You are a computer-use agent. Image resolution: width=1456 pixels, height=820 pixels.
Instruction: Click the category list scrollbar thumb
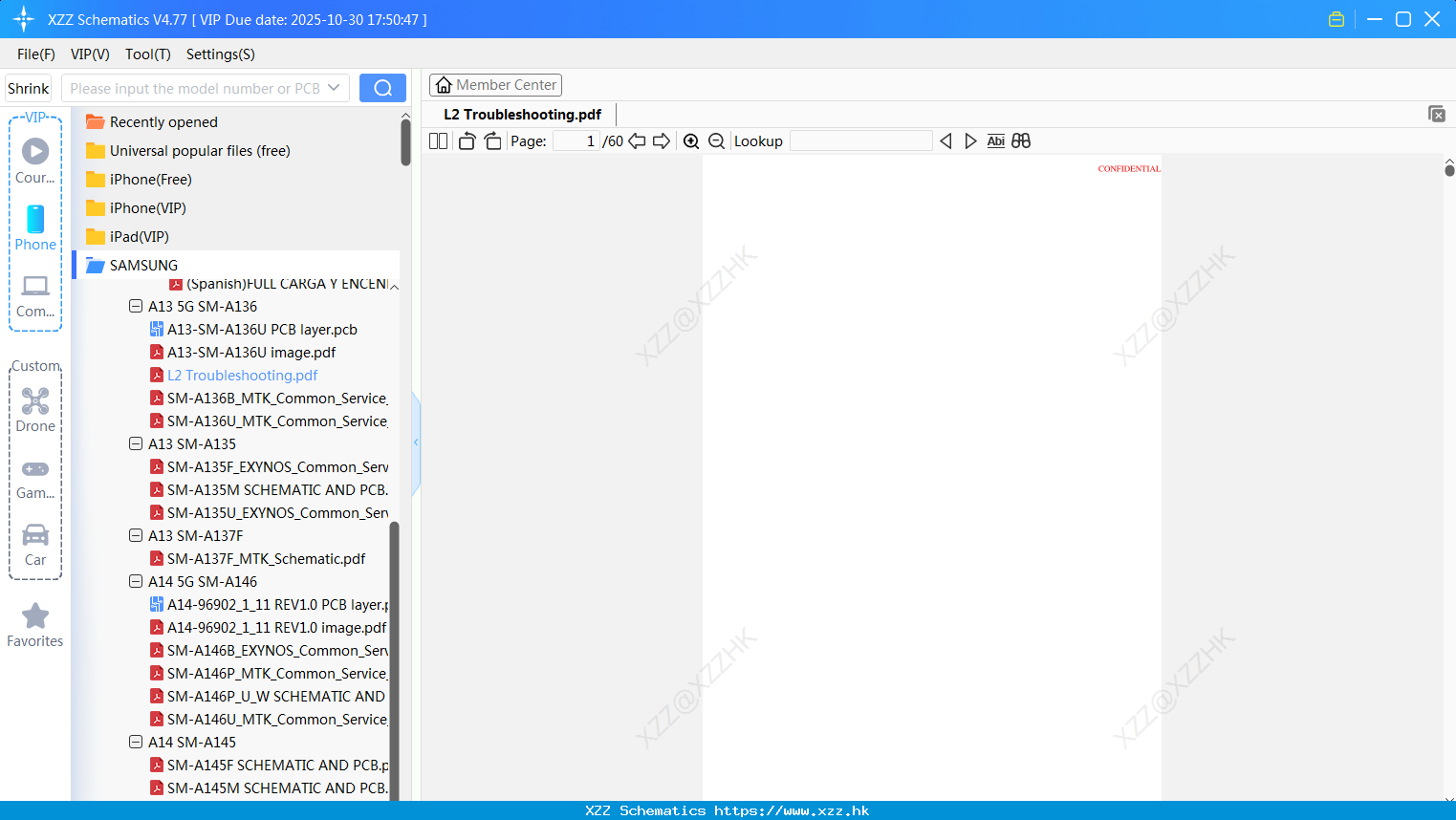405,141
